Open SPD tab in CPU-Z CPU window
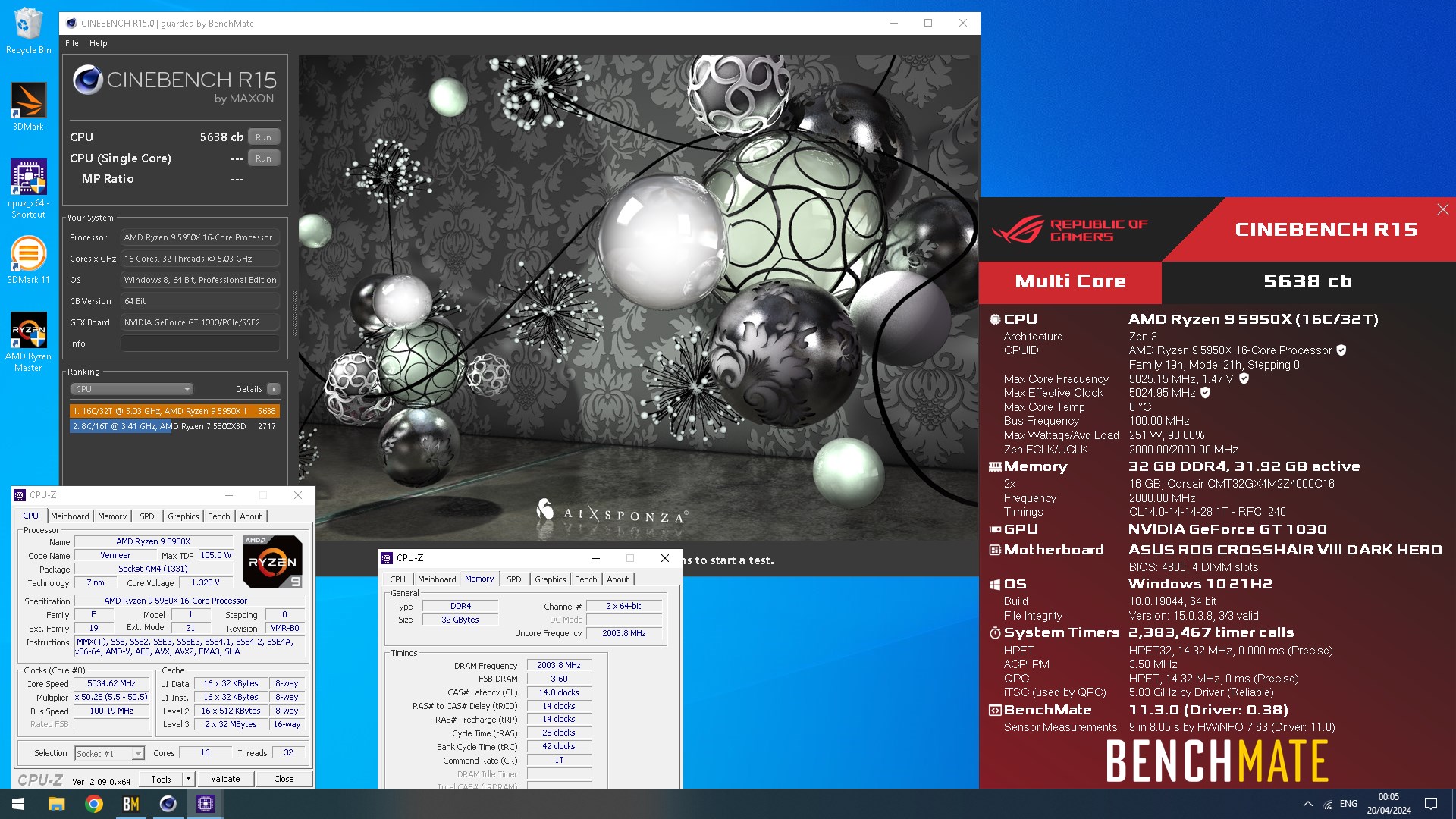The image size is (1456, 819). [x=147, y=516]
